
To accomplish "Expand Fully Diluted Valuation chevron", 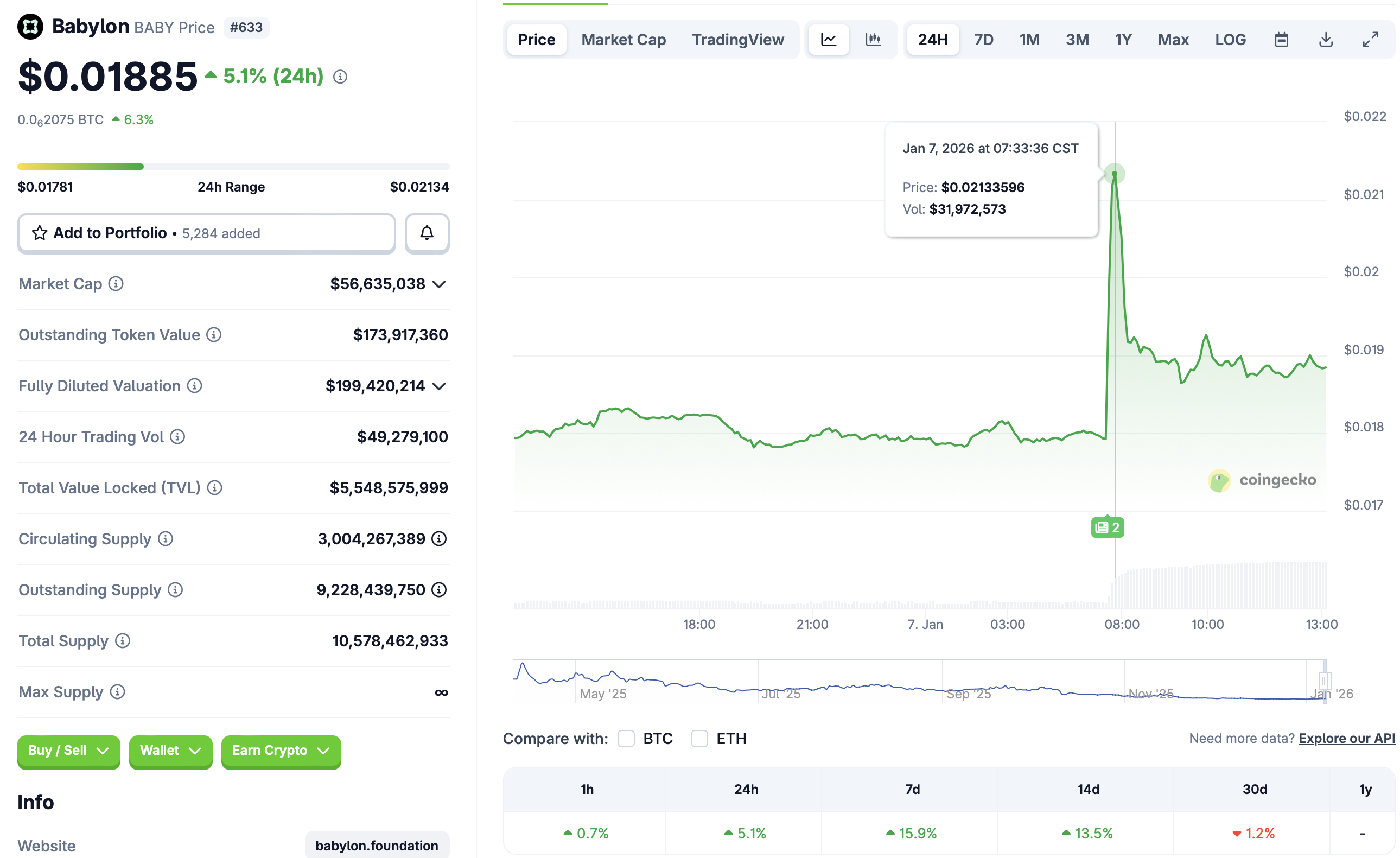I will pyautogui.click(x=438, y=386).
